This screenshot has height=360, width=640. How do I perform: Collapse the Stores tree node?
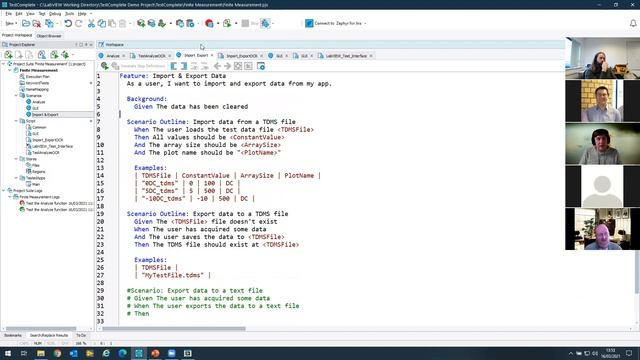point(16,159)
